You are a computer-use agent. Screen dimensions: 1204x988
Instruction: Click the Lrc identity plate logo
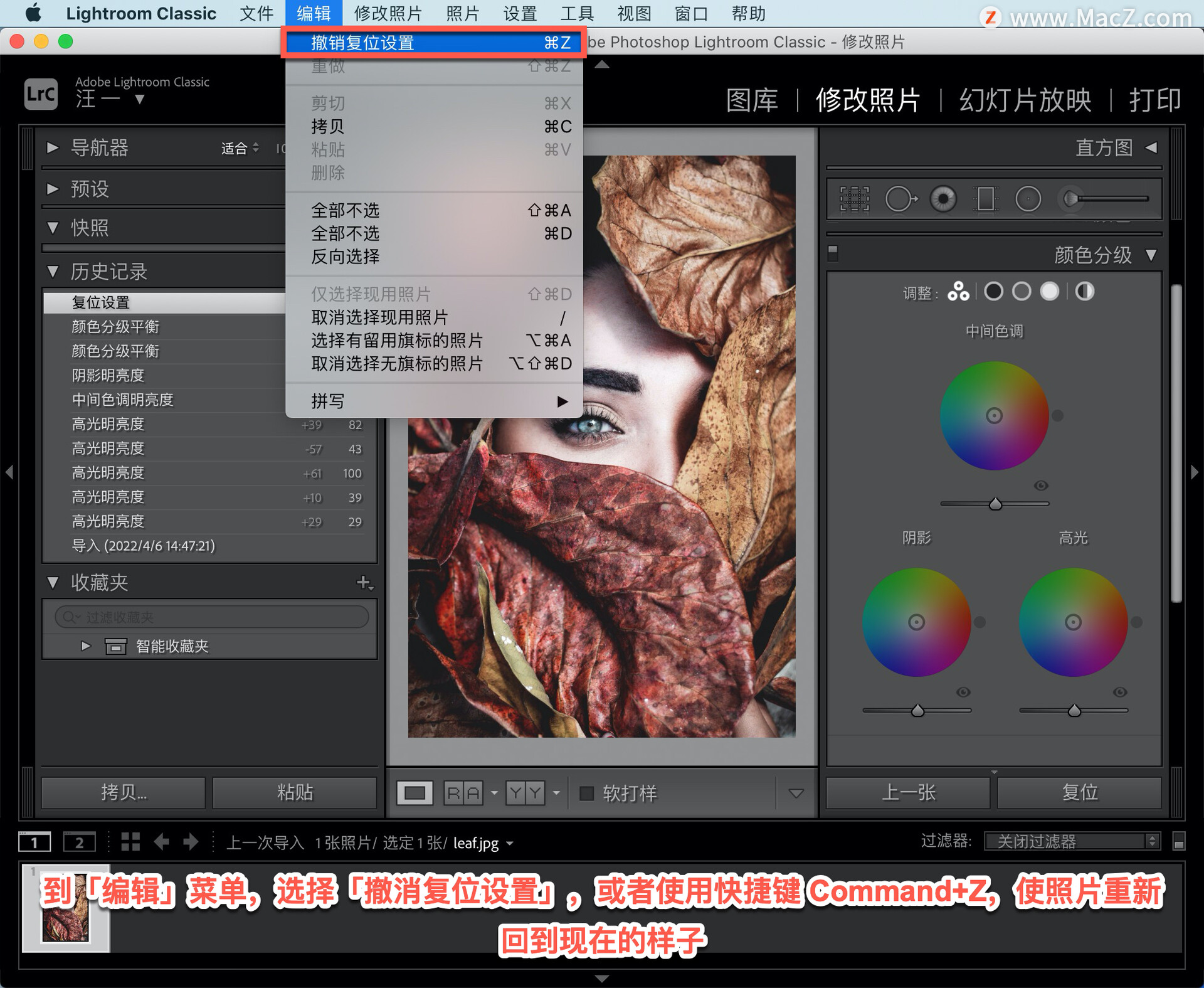pos(41,94)
